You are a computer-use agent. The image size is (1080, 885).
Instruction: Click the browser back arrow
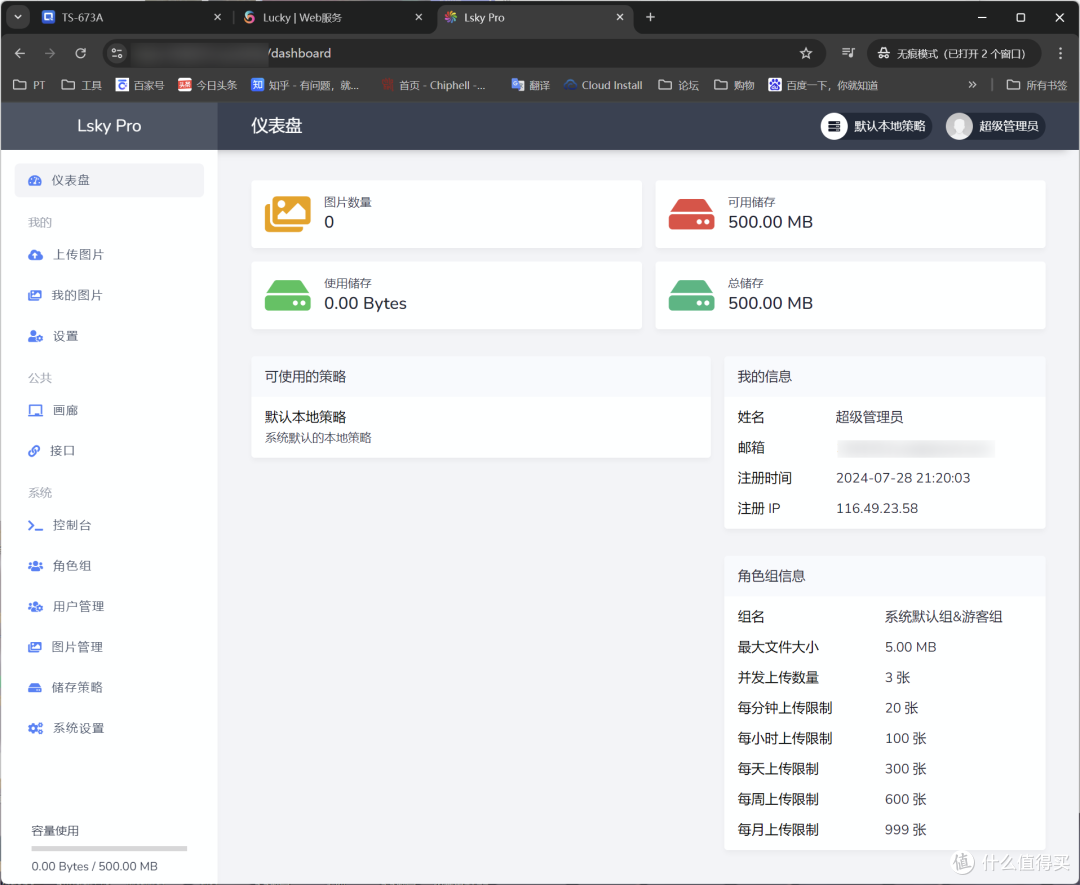[20, 53]
